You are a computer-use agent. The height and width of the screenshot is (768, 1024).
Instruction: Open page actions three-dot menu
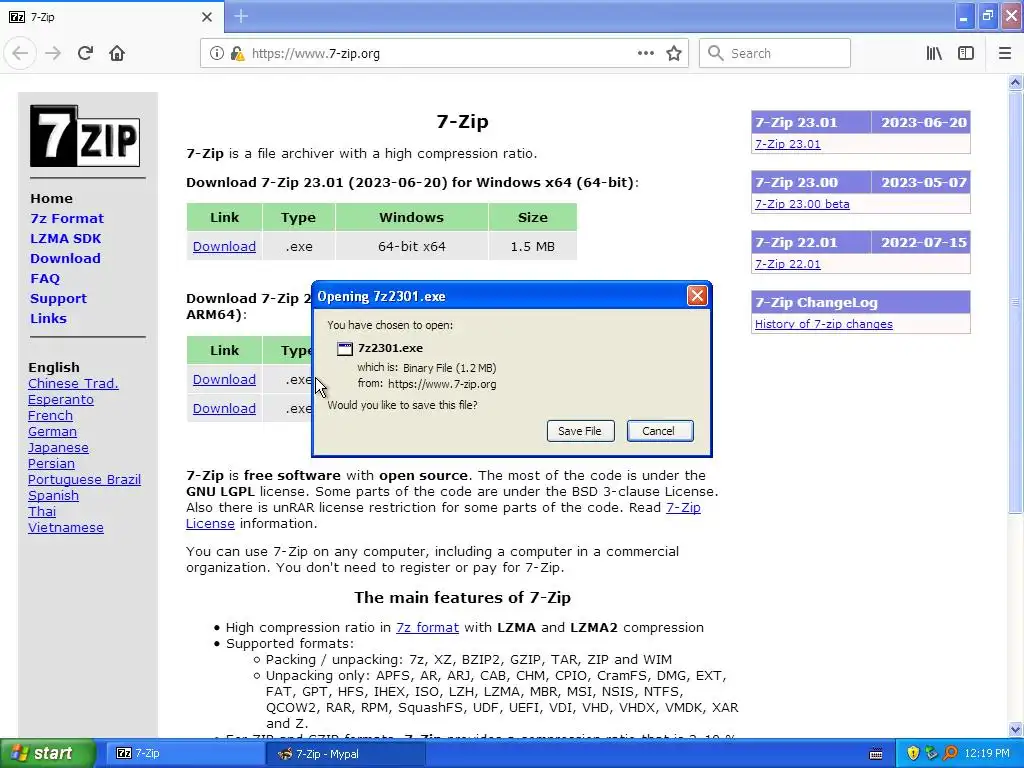pyautogui.click(x=645, y=54)
